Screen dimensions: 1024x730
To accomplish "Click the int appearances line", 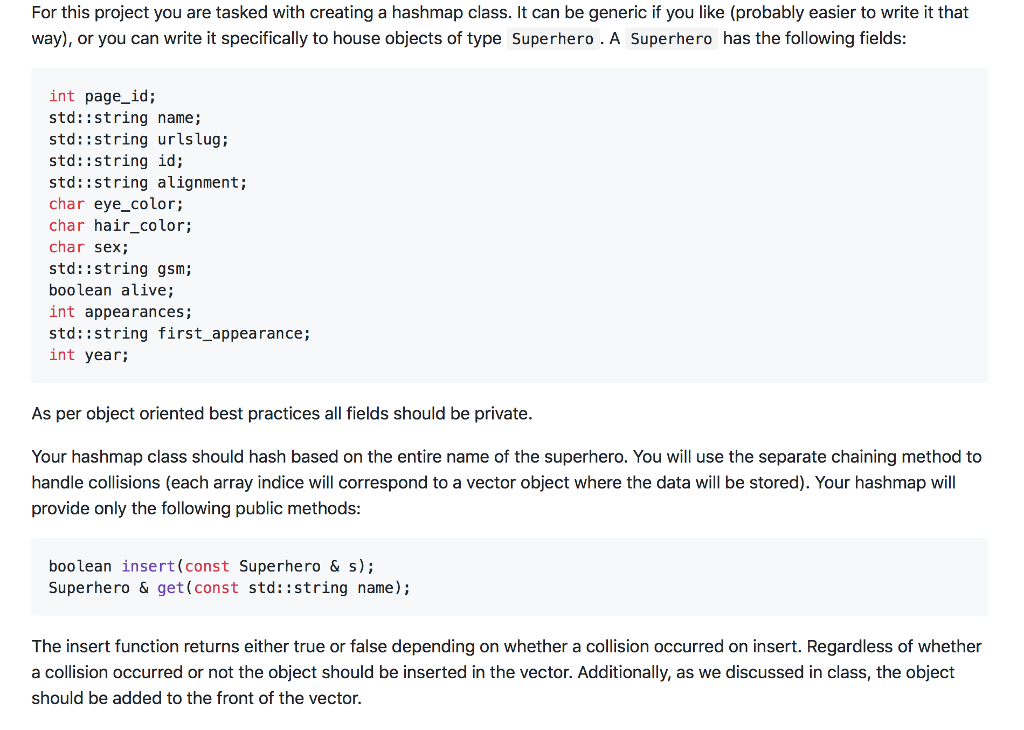I will (x=121, y=312).
